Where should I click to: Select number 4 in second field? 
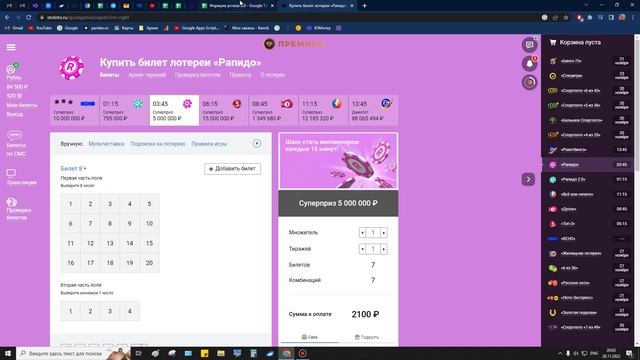(x=130, y=311)
